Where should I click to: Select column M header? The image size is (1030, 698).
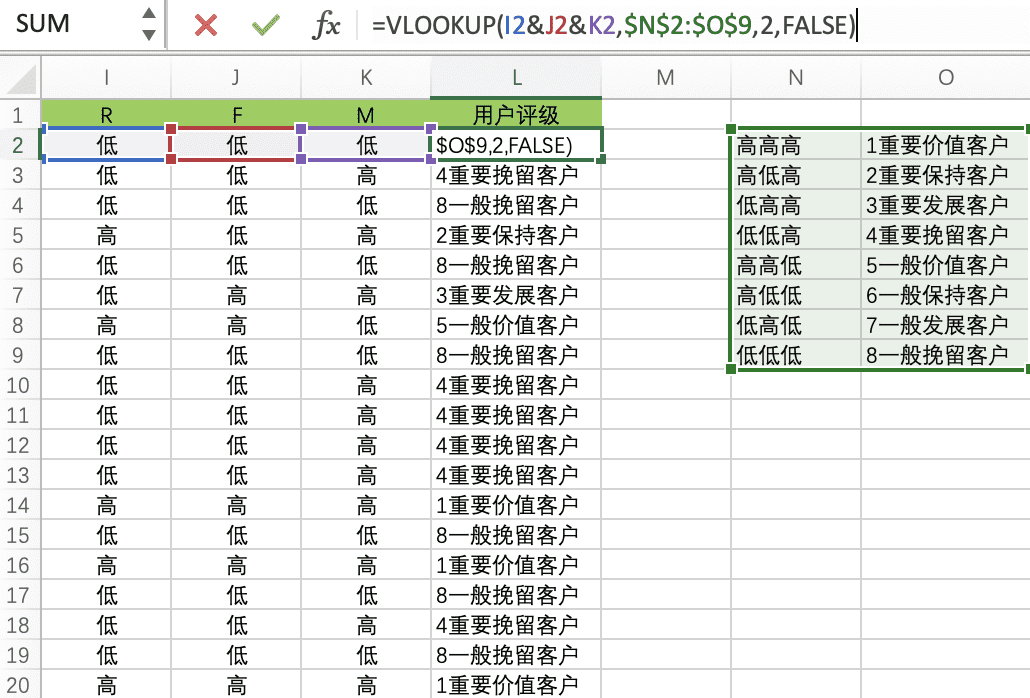665,77
